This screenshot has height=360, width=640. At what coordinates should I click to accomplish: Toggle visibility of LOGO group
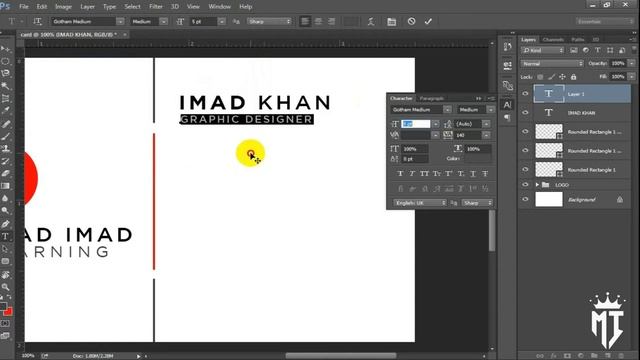click(x=525, y=184)
